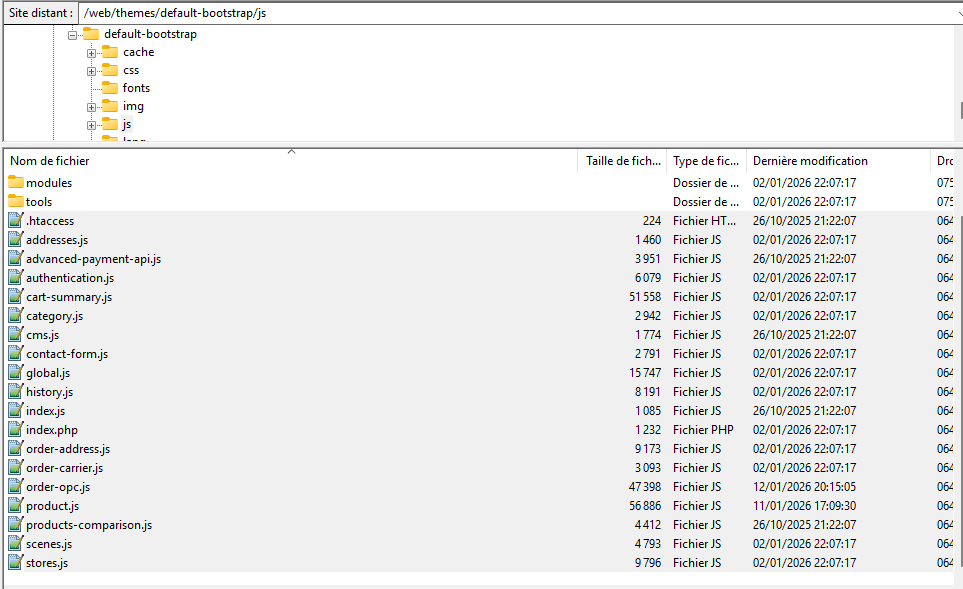Click the tools folder icon in list
This screenshot has width=963, height=589.
tap(15, 202)
